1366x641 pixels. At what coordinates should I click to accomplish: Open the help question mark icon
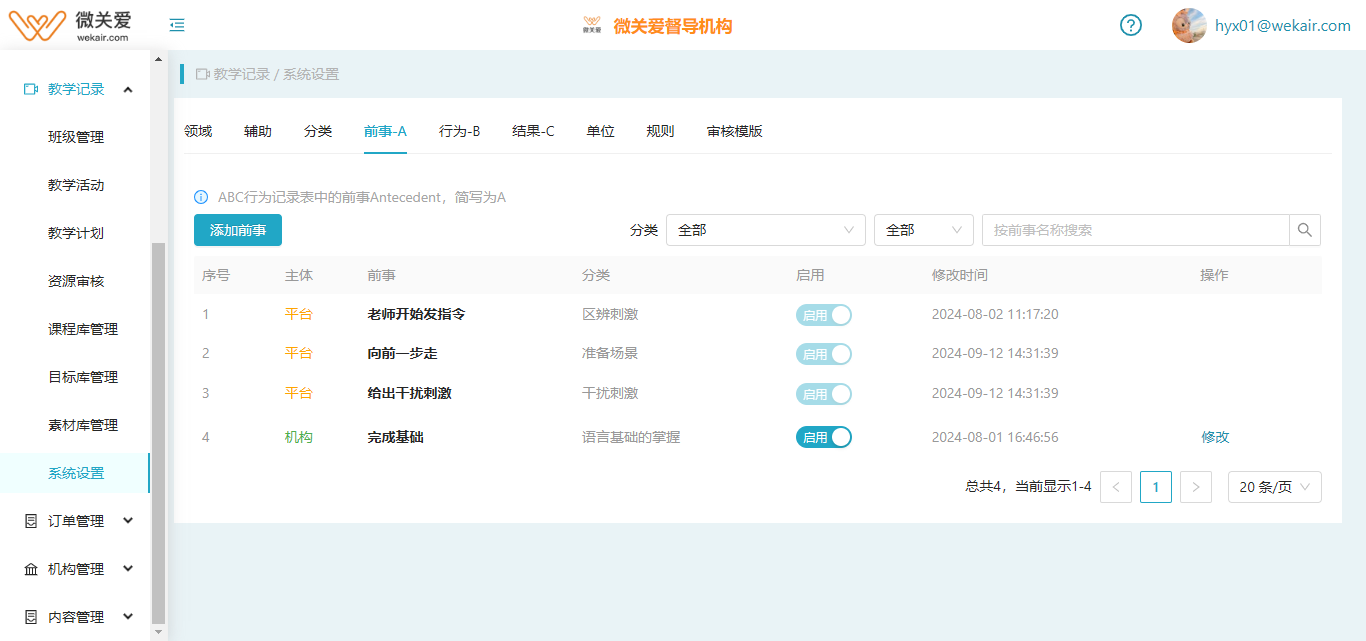(1130, 25)
